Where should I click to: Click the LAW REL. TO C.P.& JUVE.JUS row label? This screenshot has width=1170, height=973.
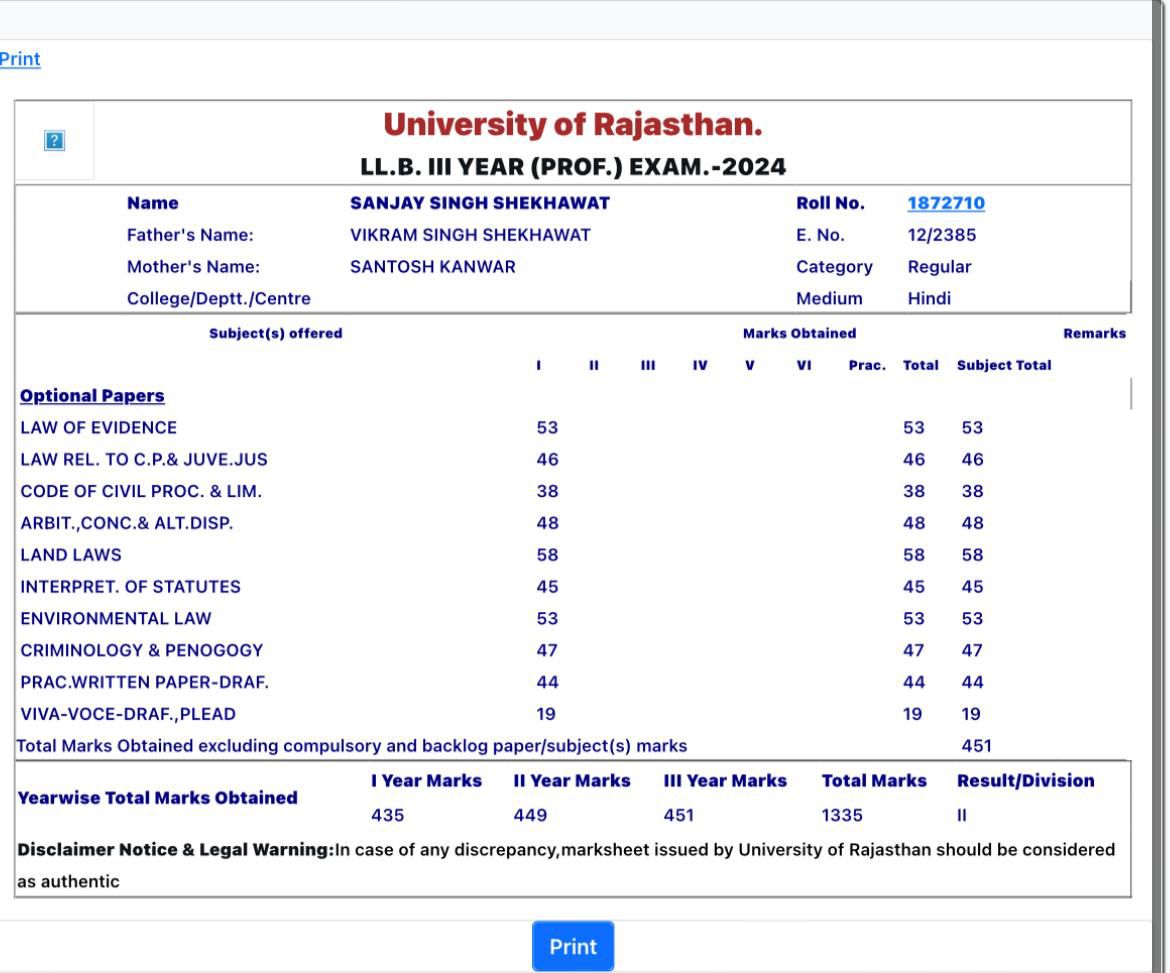pos(144,460)
